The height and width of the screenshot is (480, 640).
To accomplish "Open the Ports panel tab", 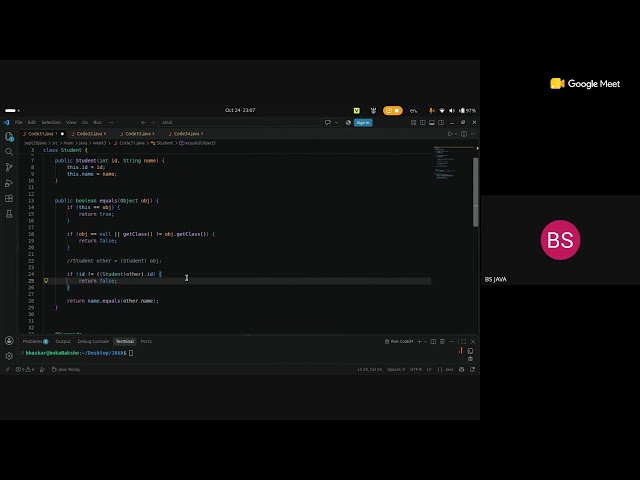I will pyautogui.click(x=146, y=341).
